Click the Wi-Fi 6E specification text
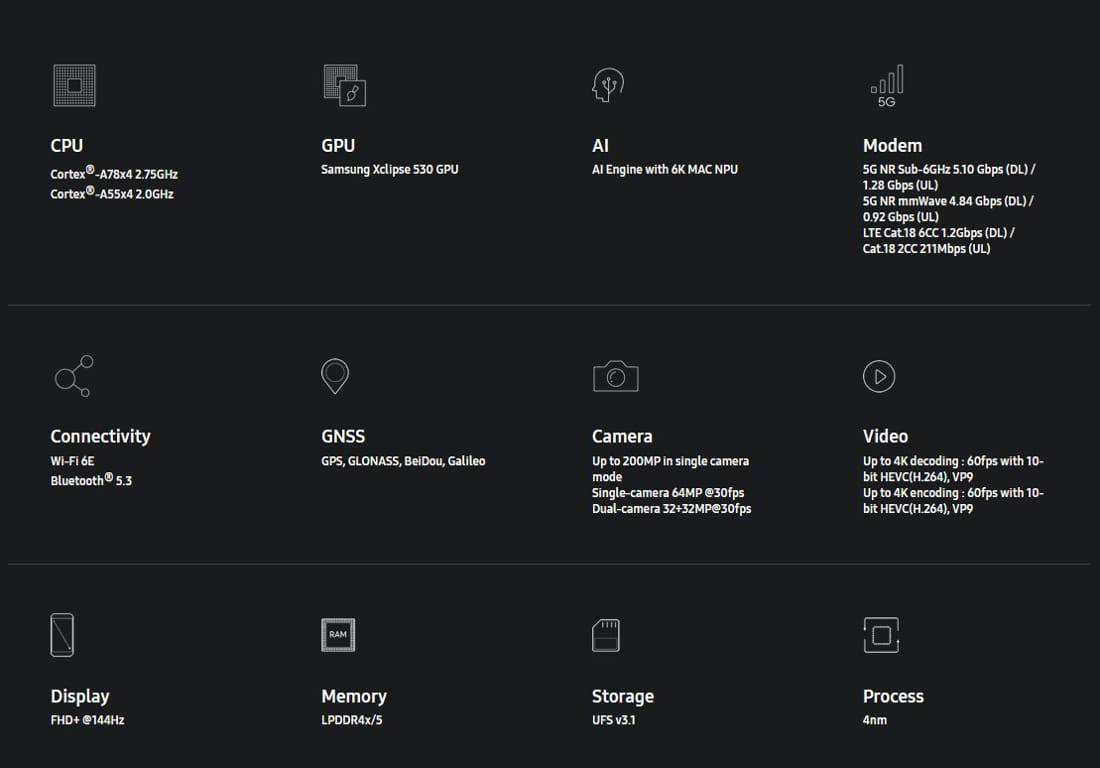 click(72, 461)
